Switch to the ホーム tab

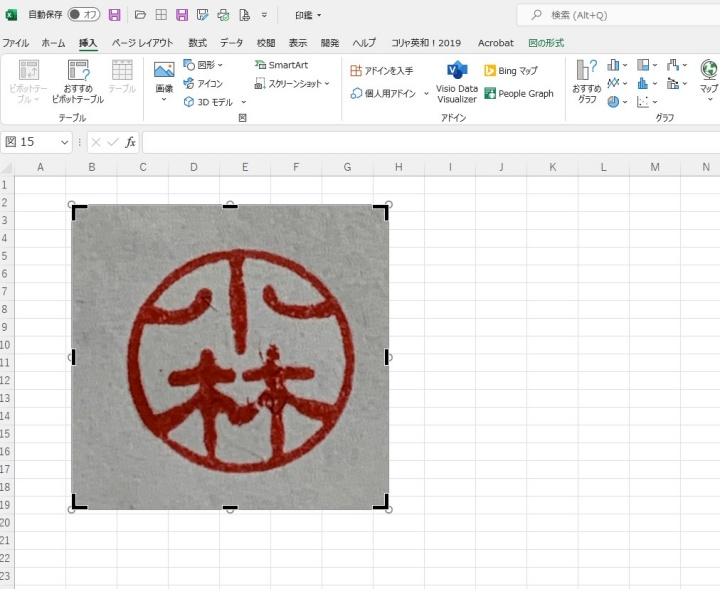click(53, 43)
